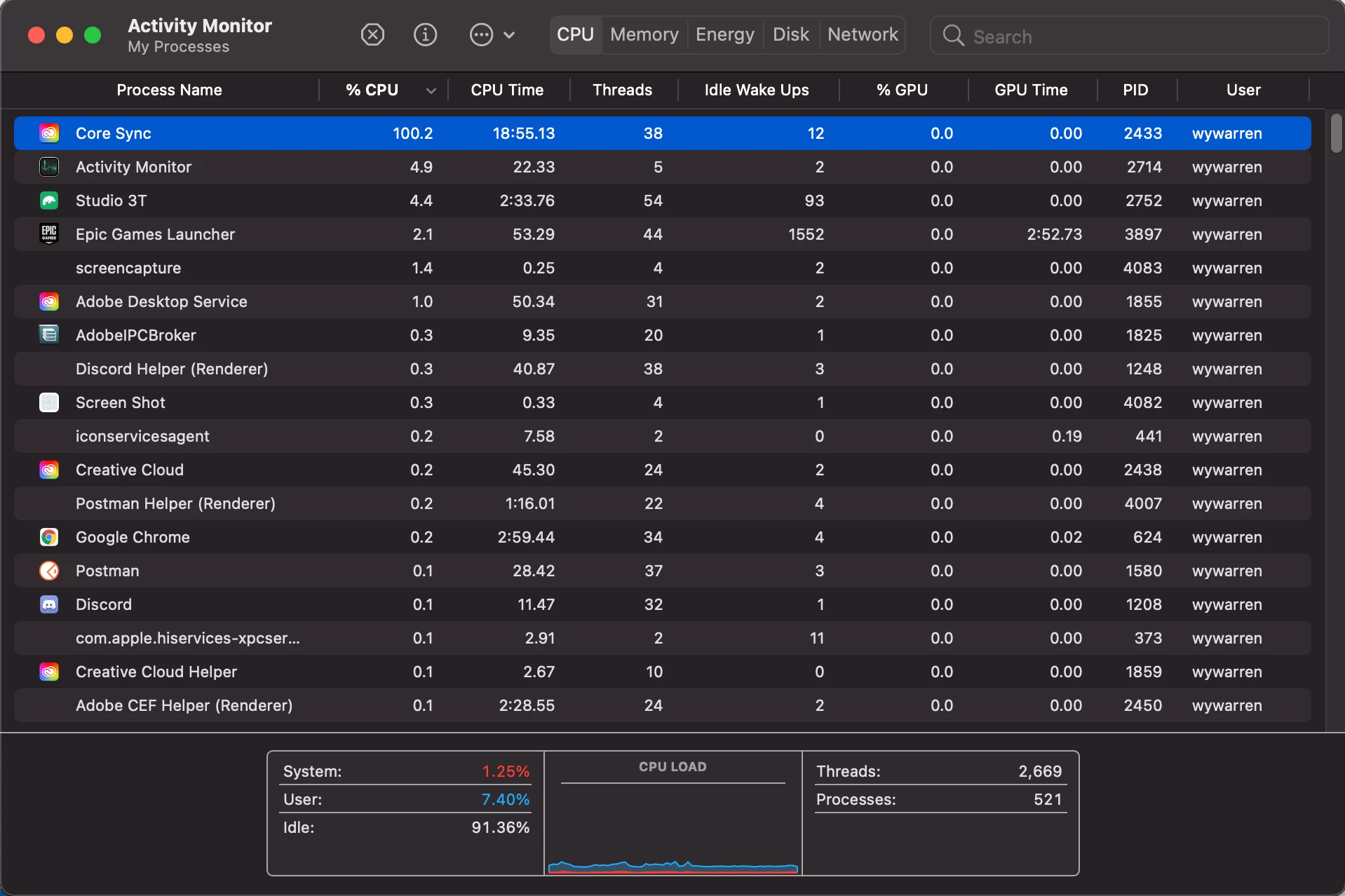1345x896 pixels.
Task: Click the Processes count 521
Action: click(1048, 799)
